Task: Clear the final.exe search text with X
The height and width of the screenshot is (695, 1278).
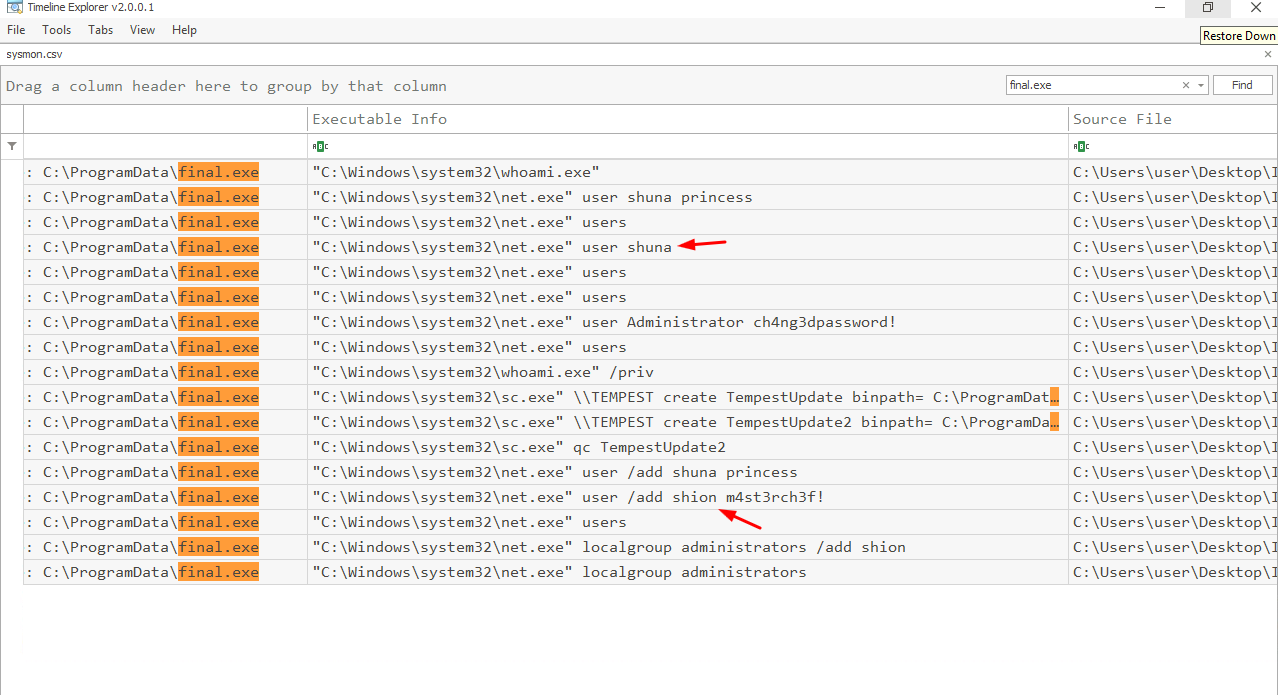Action: (1186, 86)
